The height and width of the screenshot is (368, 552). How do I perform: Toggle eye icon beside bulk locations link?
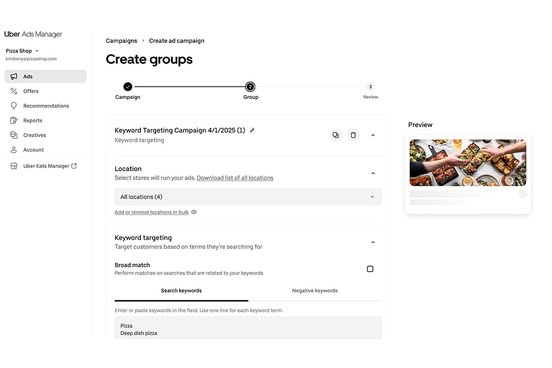pyautogui.click(x=194, y=212)
